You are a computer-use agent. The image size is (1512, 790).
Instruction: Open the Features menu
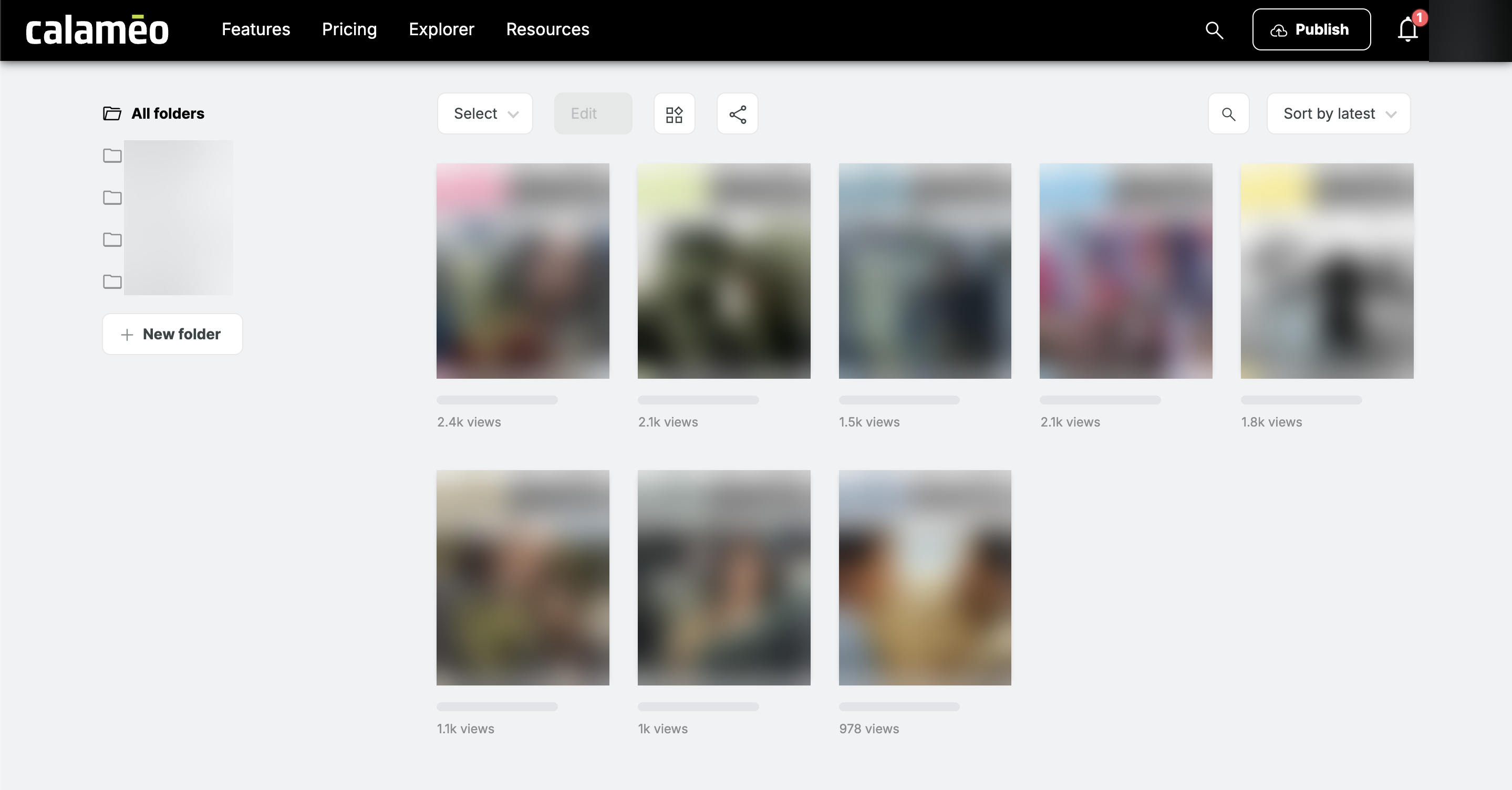click(255, 29)
